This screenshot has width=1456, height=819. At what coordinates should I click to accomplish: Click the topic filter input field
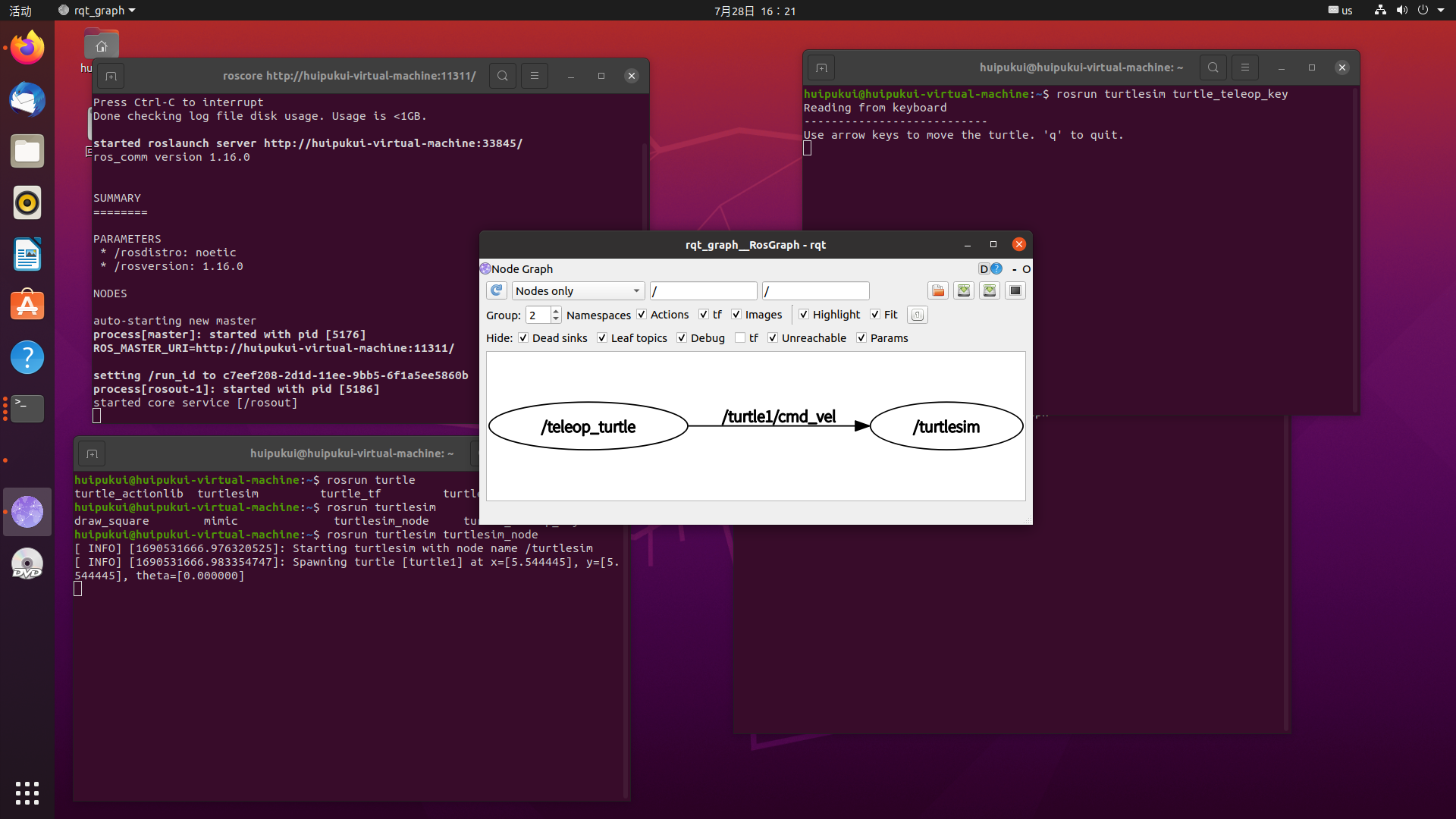pyautogui.click(x=815, y=291)
